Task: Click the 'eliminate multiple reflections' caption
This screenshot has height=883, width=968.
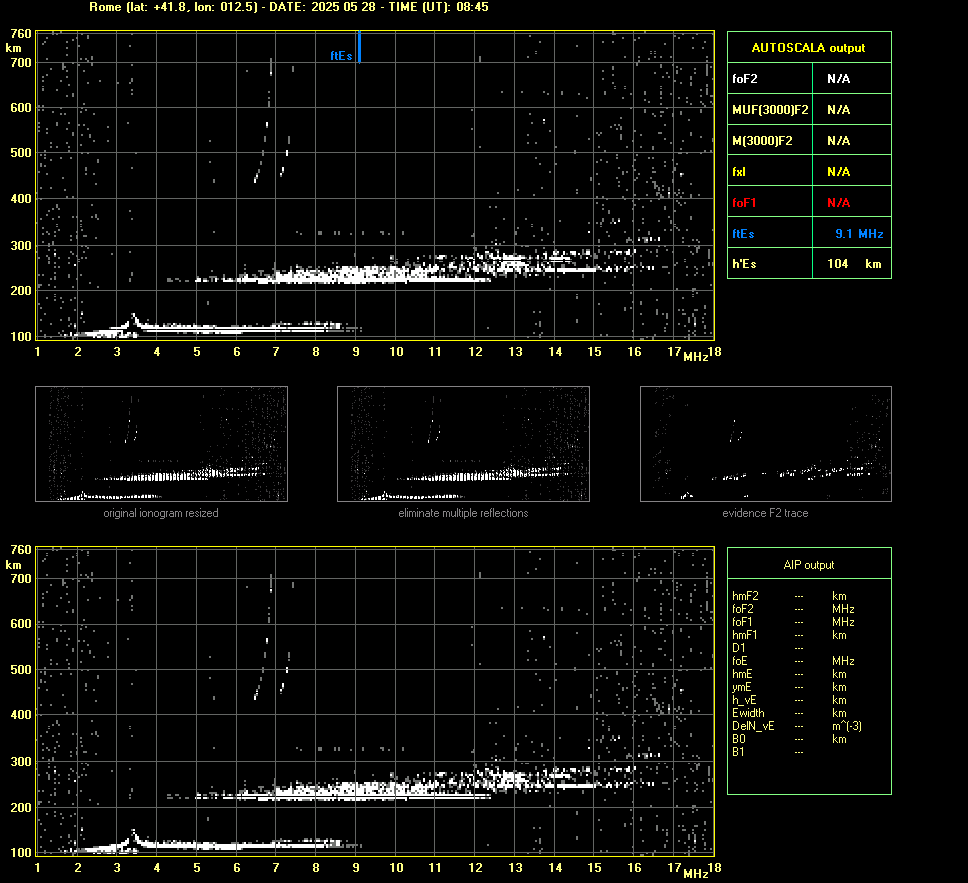Action: (463, 513)
